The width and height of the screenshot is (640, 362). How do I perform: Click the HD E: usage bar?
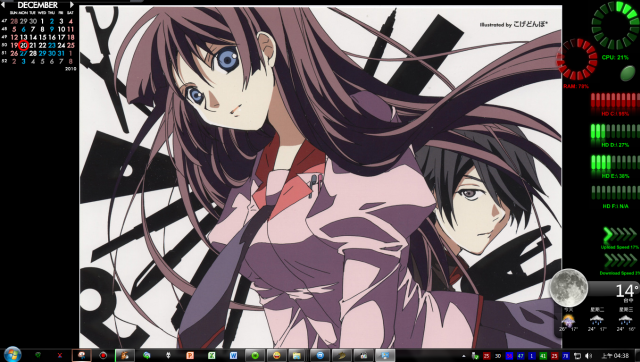point(616,162)
